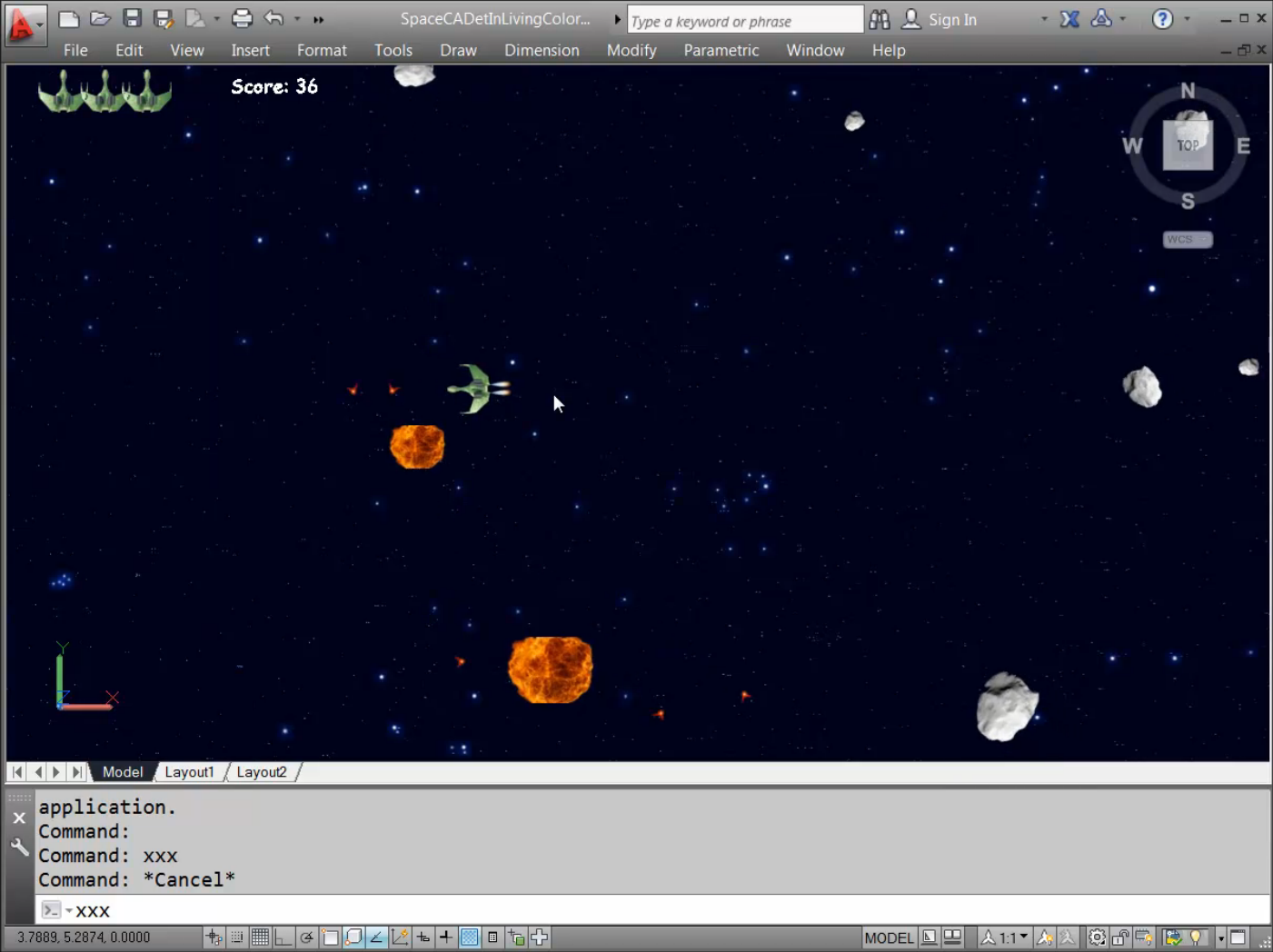1273x952 pixels.
Task: Toggle Ortho Mode in the status bar
Action: [283, 937]
